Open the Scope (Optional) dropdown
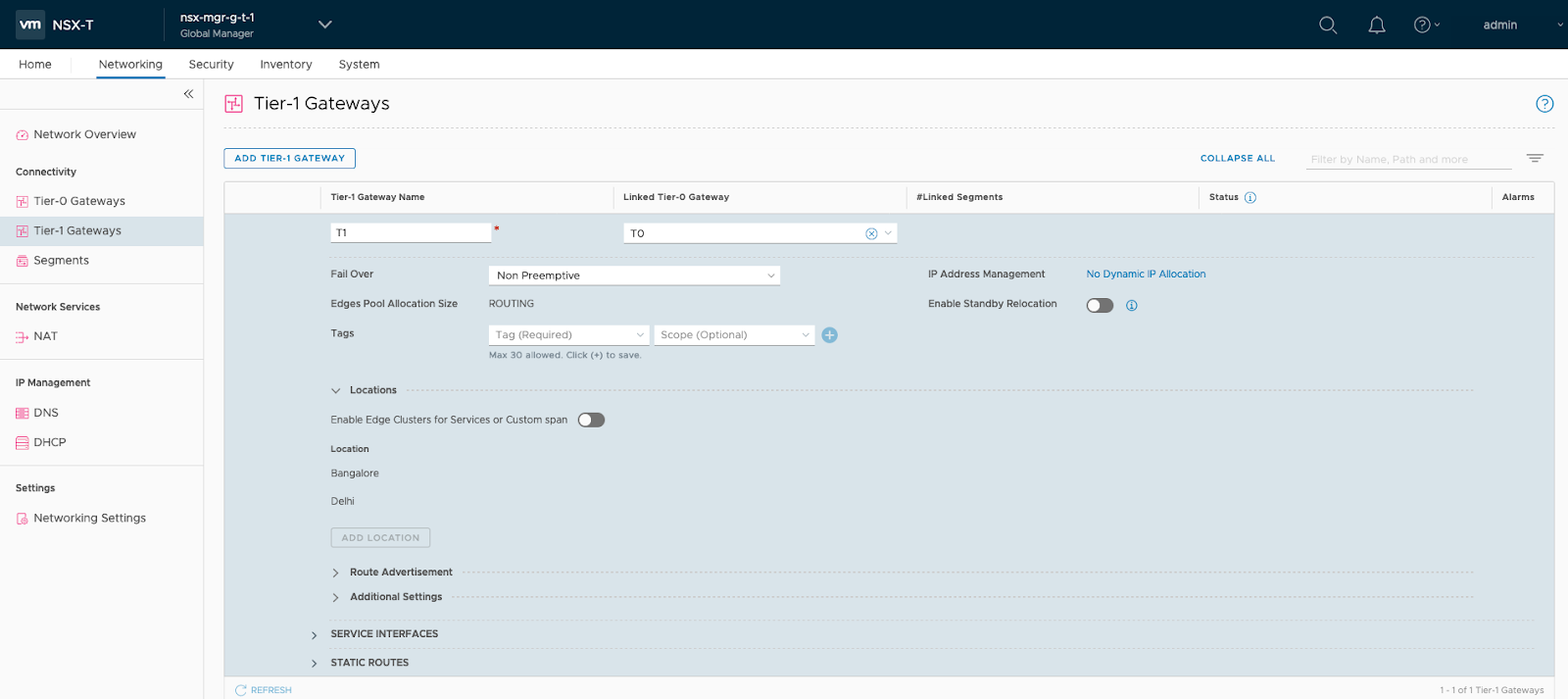 (x=734, y=335)
